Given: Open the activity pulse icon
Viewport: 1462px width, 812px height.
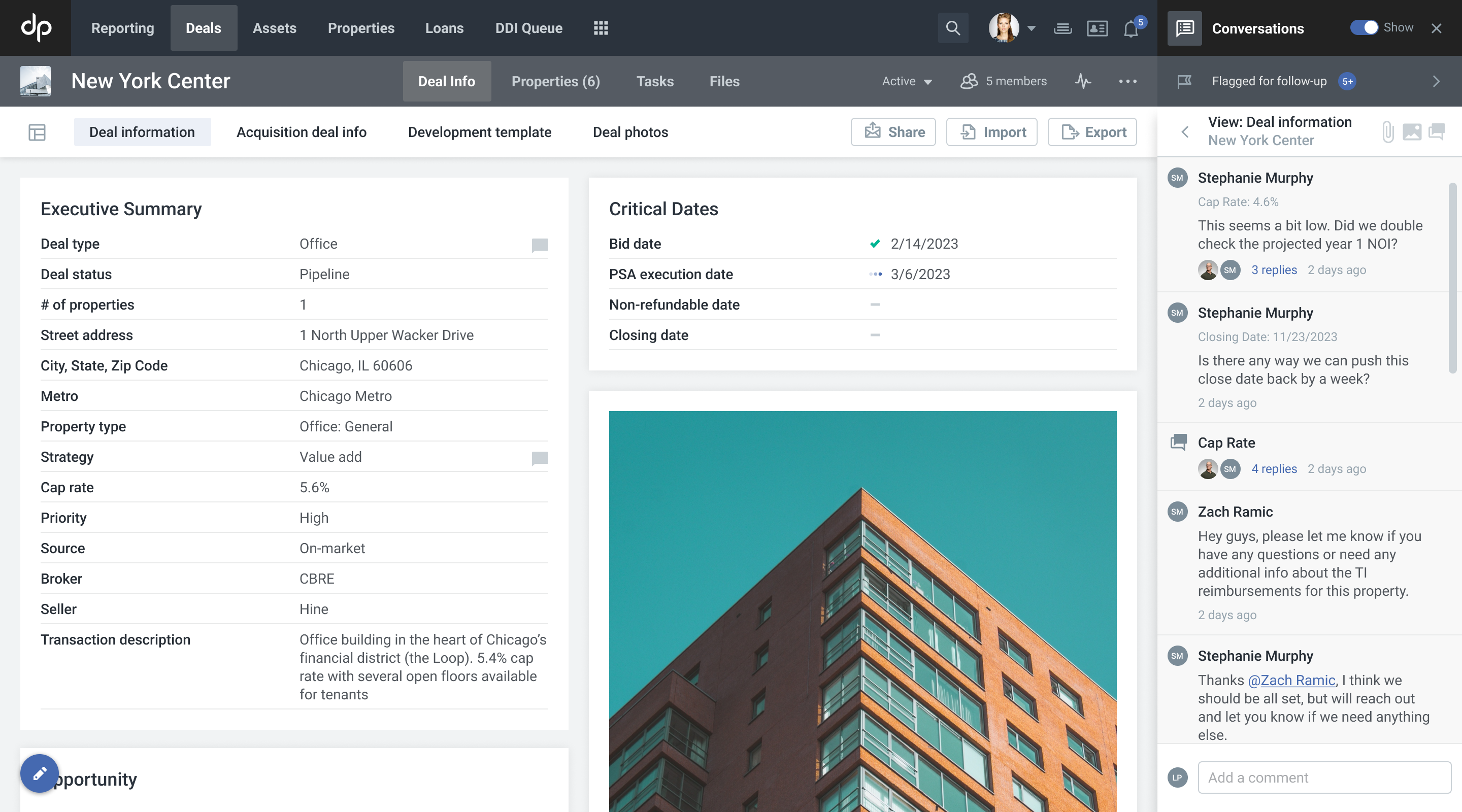Looking at the screenshot, I should click(x=1083, y=81).
